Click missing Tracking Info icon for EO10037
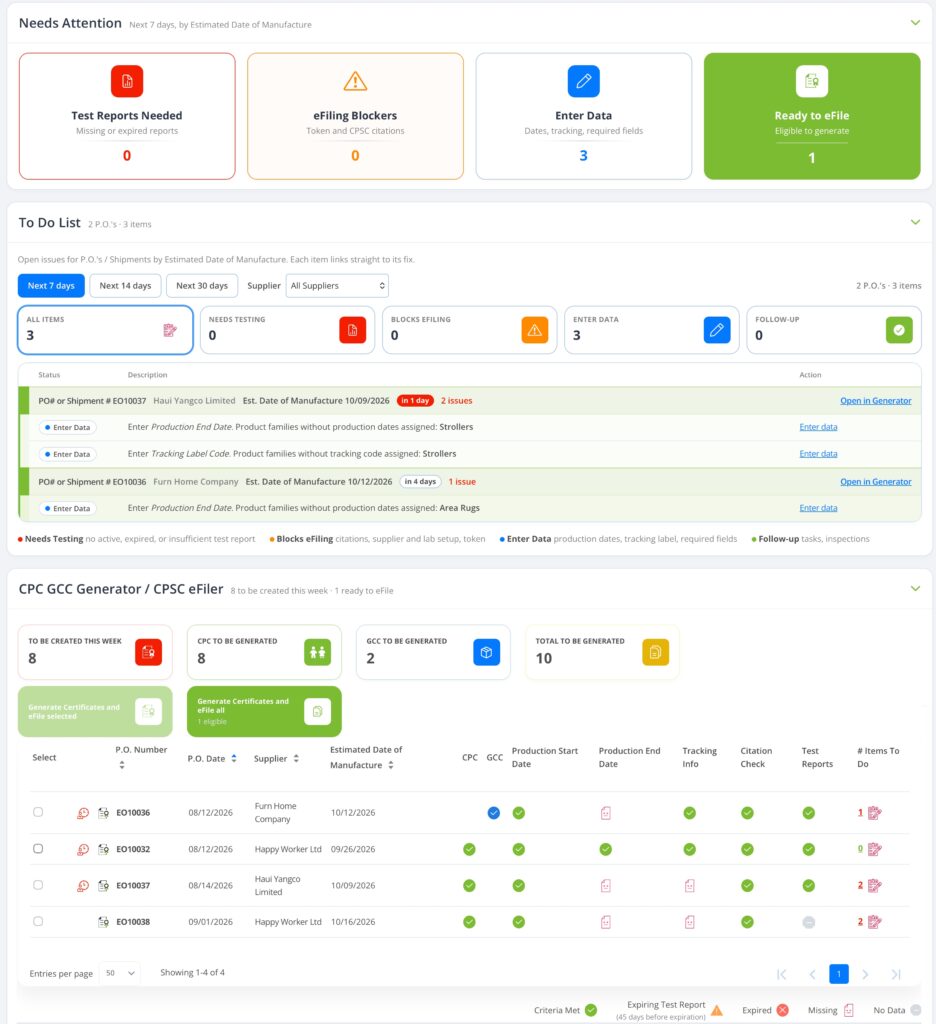Image resolution: width=936 pixels, height=1024 pixels. pos(690,886)
